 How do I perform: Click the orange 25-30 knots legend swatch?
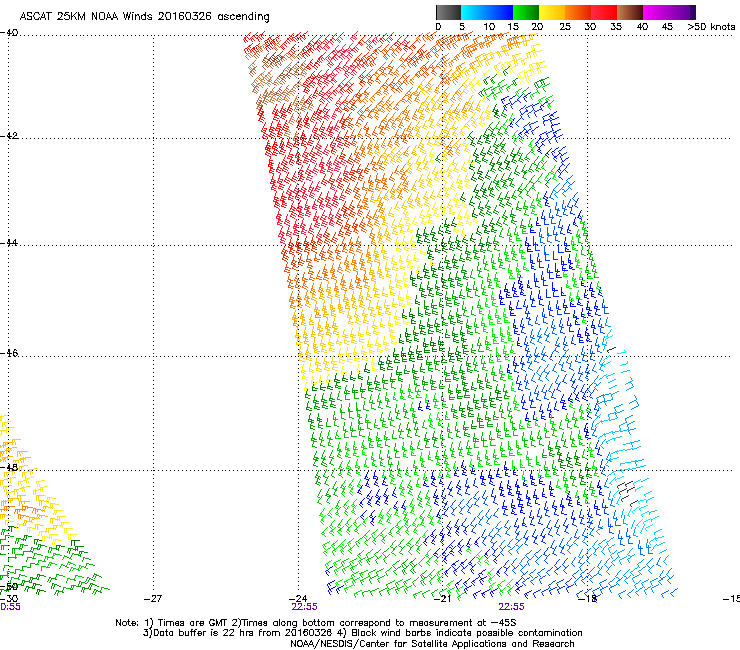tap(578, 12)
